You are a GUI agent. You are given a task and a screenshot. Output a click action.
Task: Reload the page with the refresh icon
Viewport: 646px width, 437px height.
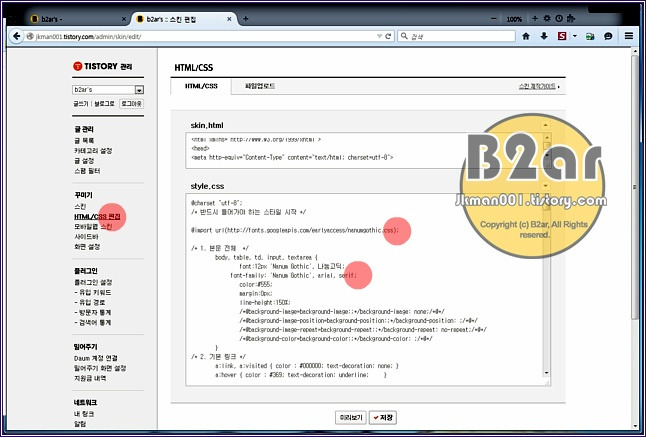click(x=388, y=36)
